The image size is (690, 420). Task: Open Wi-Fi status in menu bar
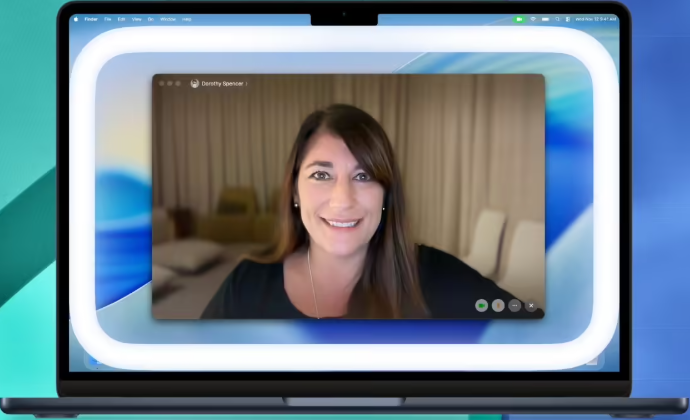(533, 19)
